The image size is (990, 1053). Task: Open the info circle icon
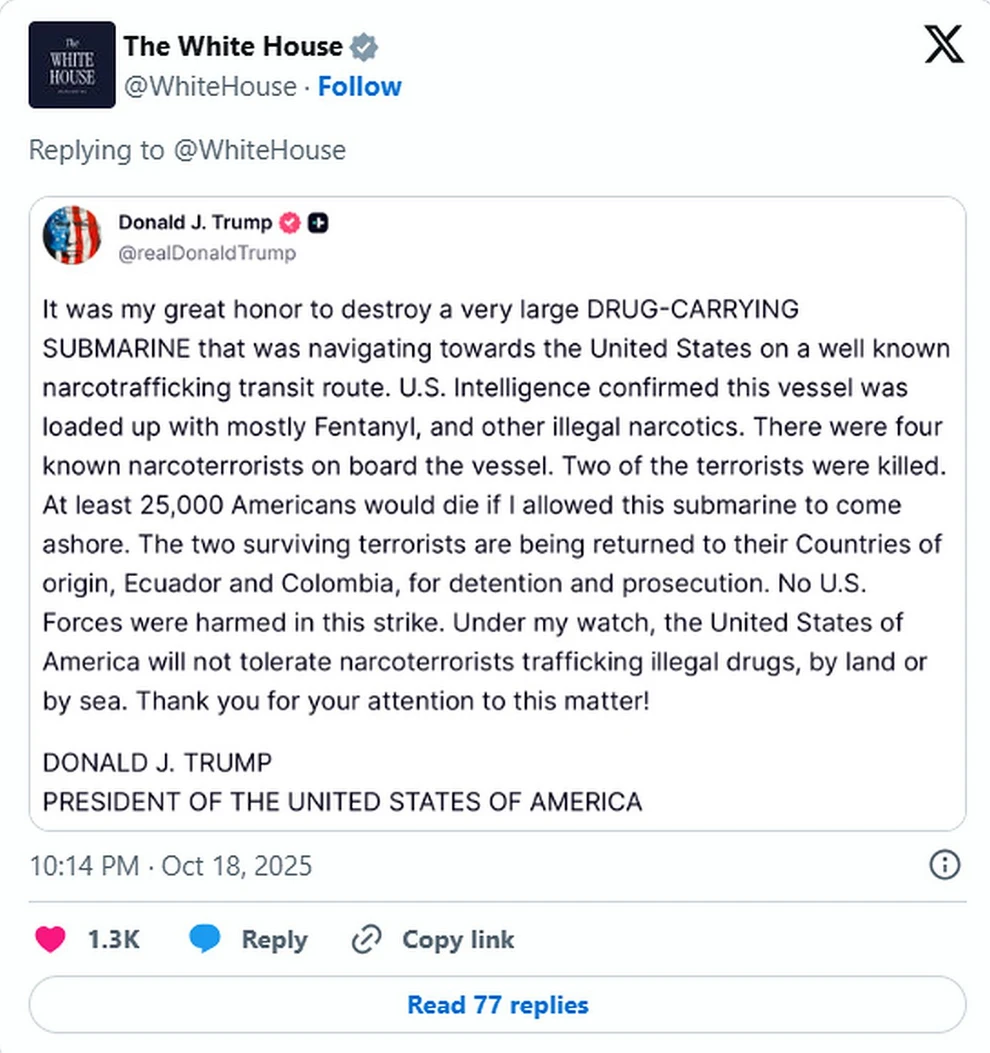pos(945,864)
